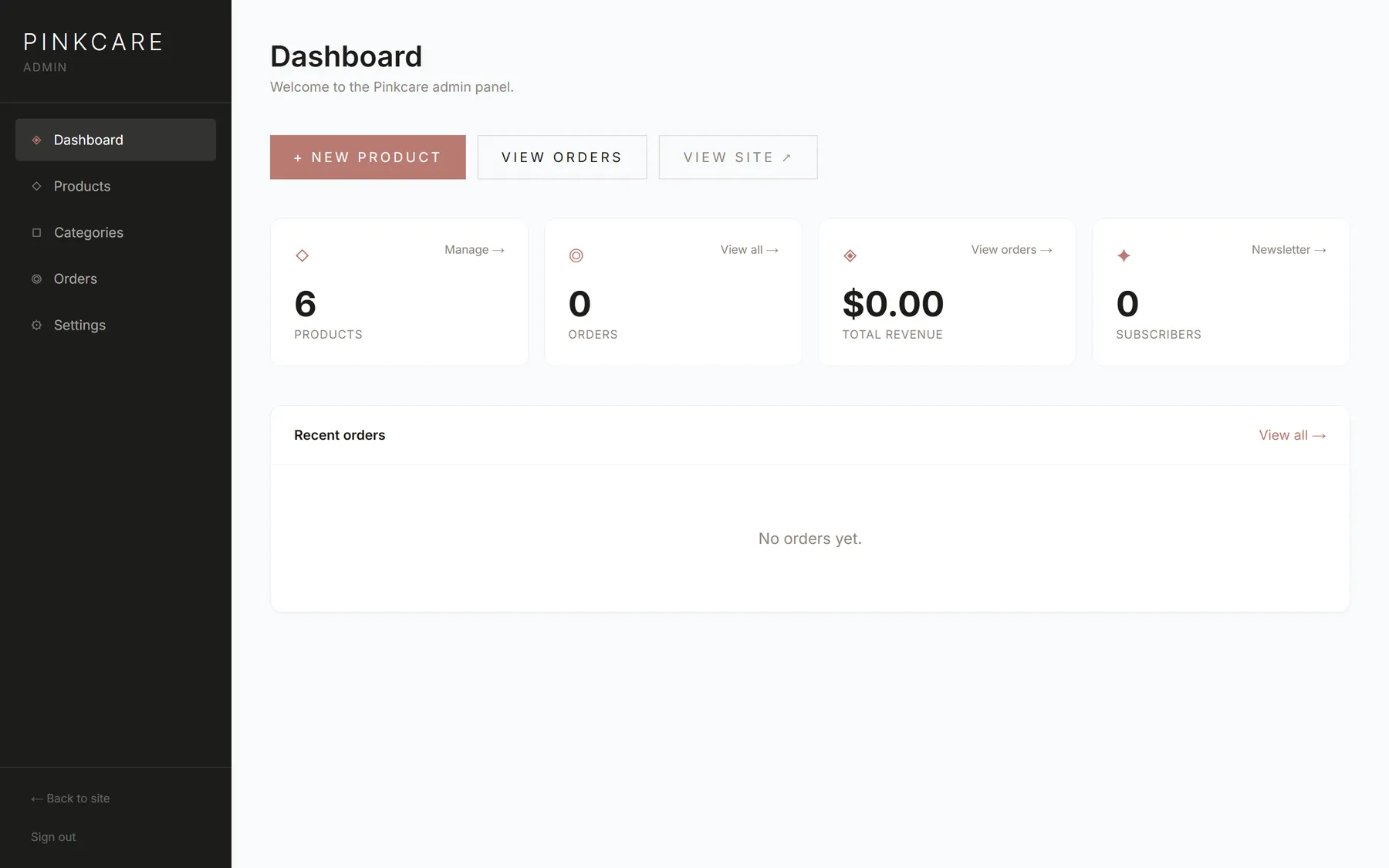Navigate to Orders in the sidebar
The height and width of the screenshot is (868, 1389).
point(116,279)
